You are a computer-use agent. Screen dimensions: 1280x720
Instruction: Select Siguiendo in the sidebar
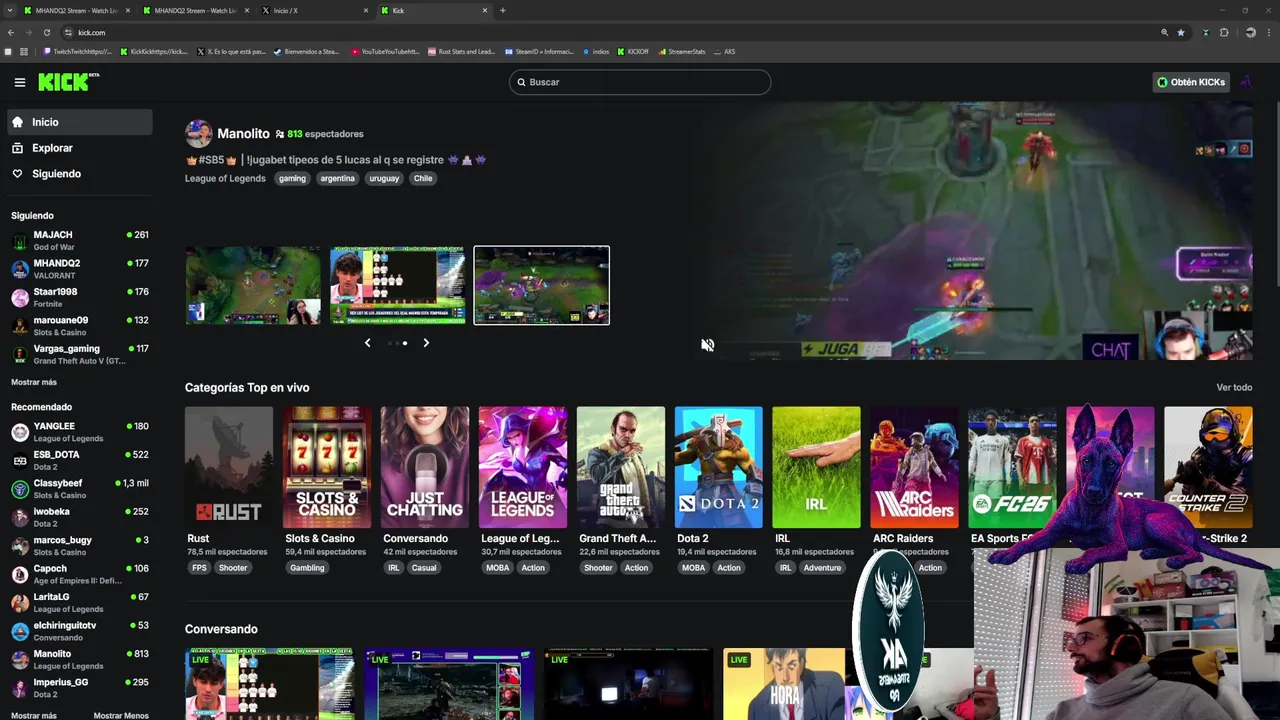tap(80, 174)
